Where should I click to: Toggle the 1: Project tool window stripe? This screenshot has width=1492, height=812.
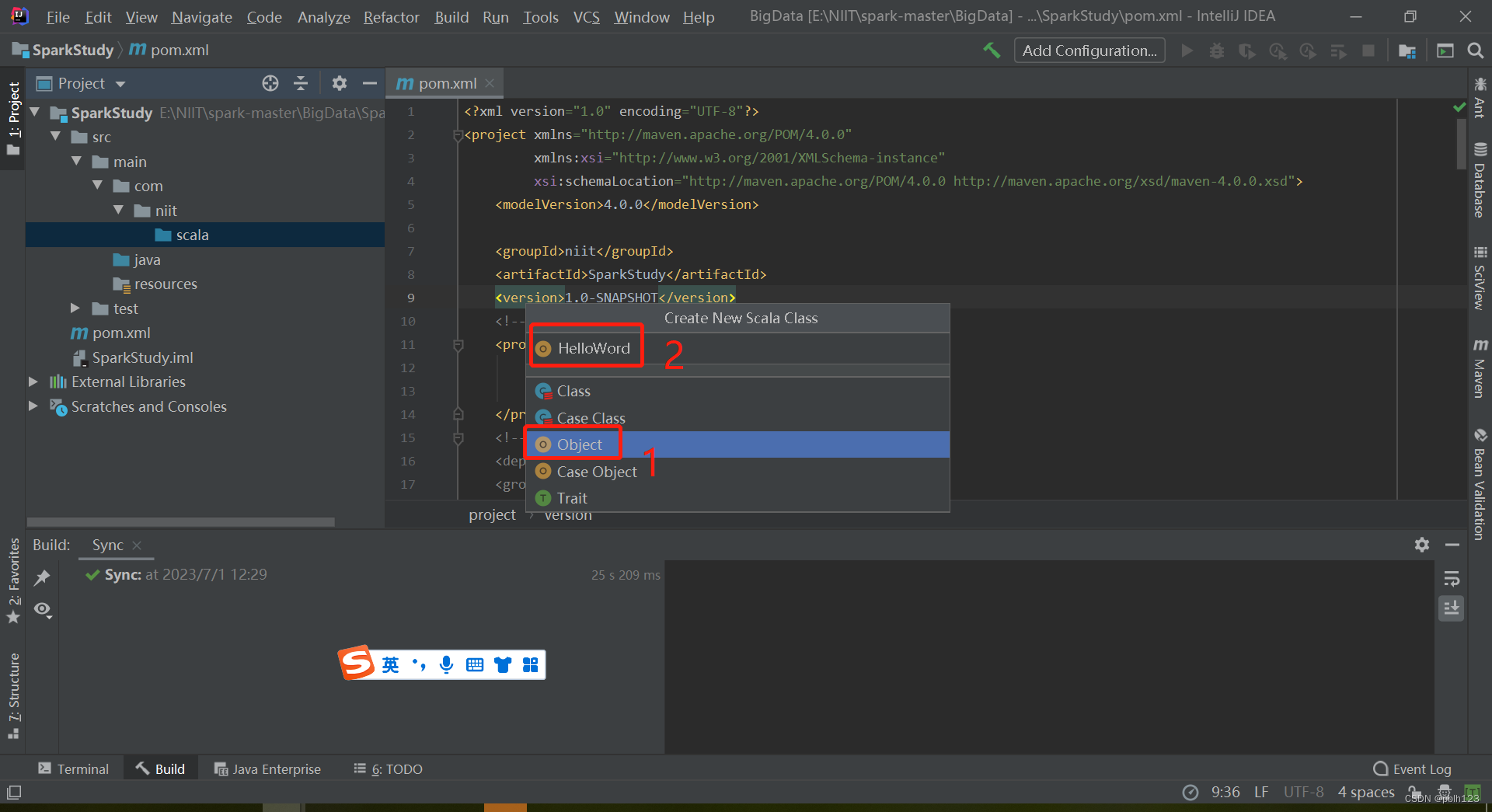[14, 118]
